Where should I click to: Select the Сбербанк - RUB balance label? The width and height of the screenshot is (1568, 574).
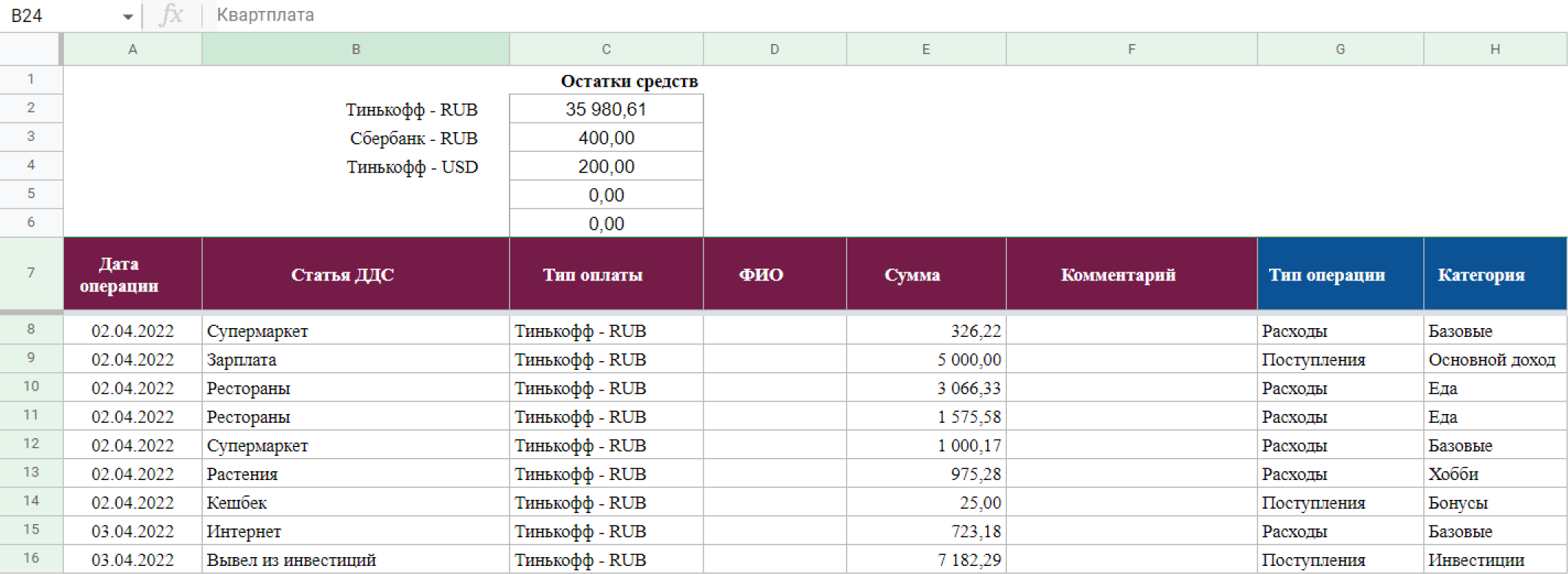[413, 138]
